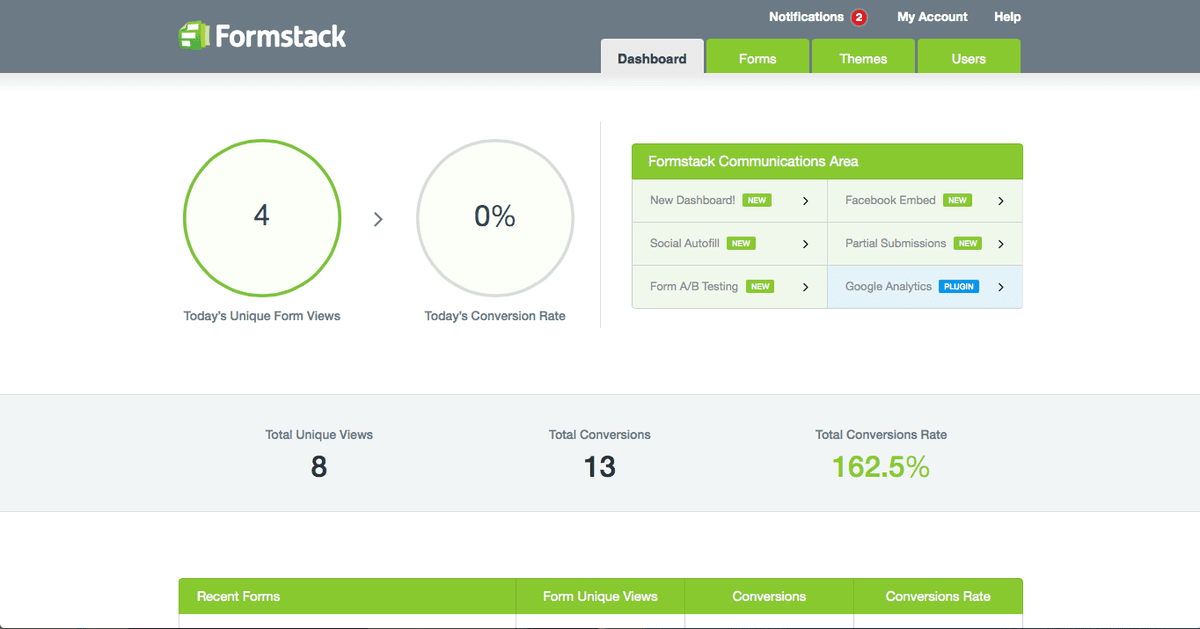This screenshot has height=629, width=1200.
Task: Click the NEW badge beside Form A/B Testing
Action: pos(760,286)
